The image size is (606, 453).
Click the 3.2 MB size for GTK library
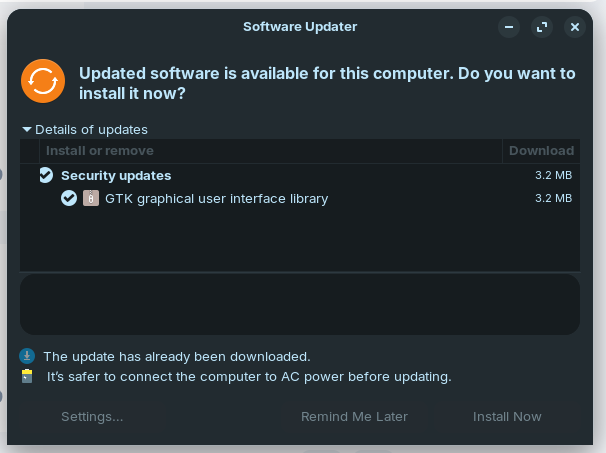click(553, 198)
